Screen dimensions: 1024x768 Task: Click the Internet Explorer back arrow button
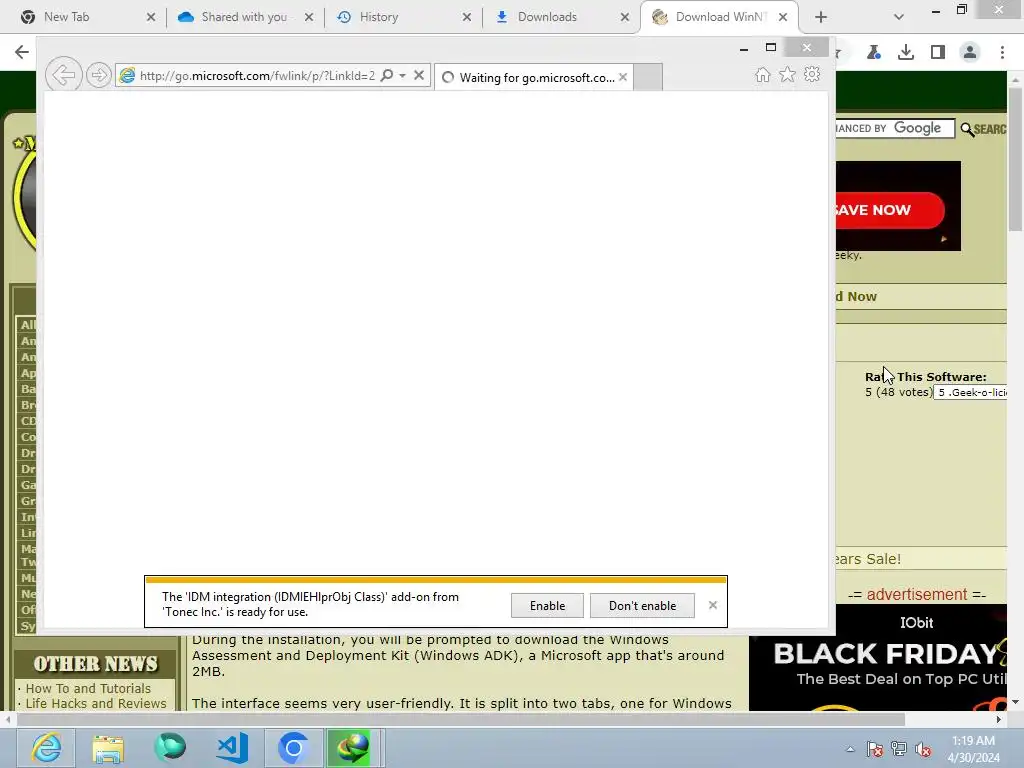63,75
